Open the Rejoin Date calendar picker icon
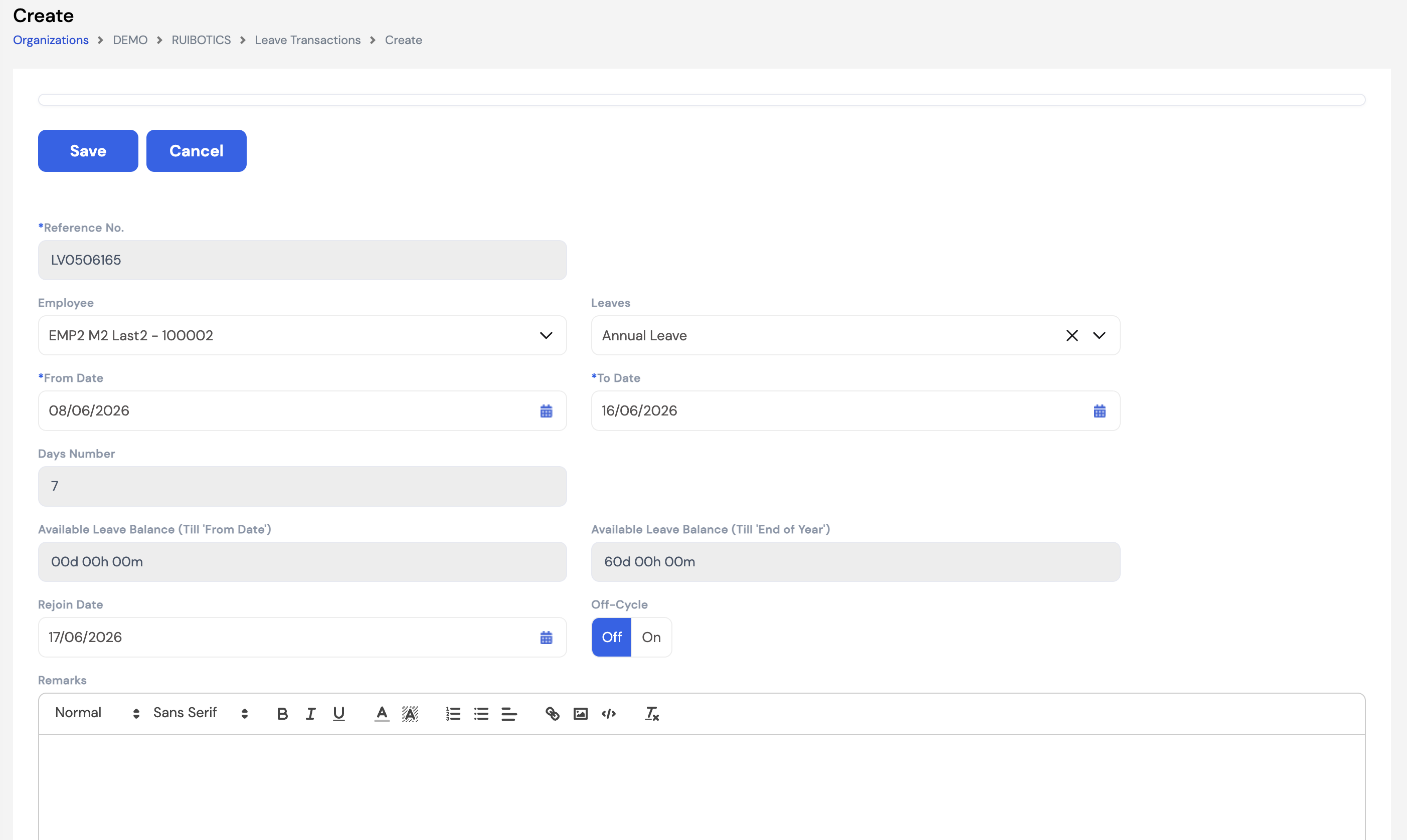The height and width of the screenshot is (840, 1407). tap(546, 638)
